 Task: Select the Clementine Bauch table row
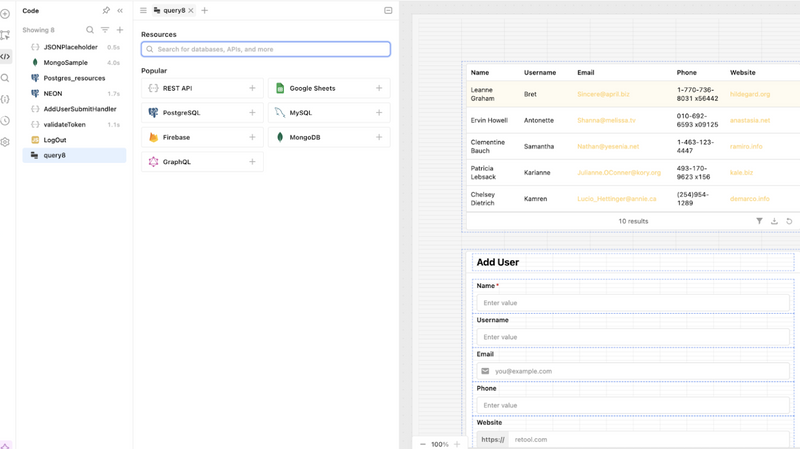pyautogui.click(x=633, y=146)
